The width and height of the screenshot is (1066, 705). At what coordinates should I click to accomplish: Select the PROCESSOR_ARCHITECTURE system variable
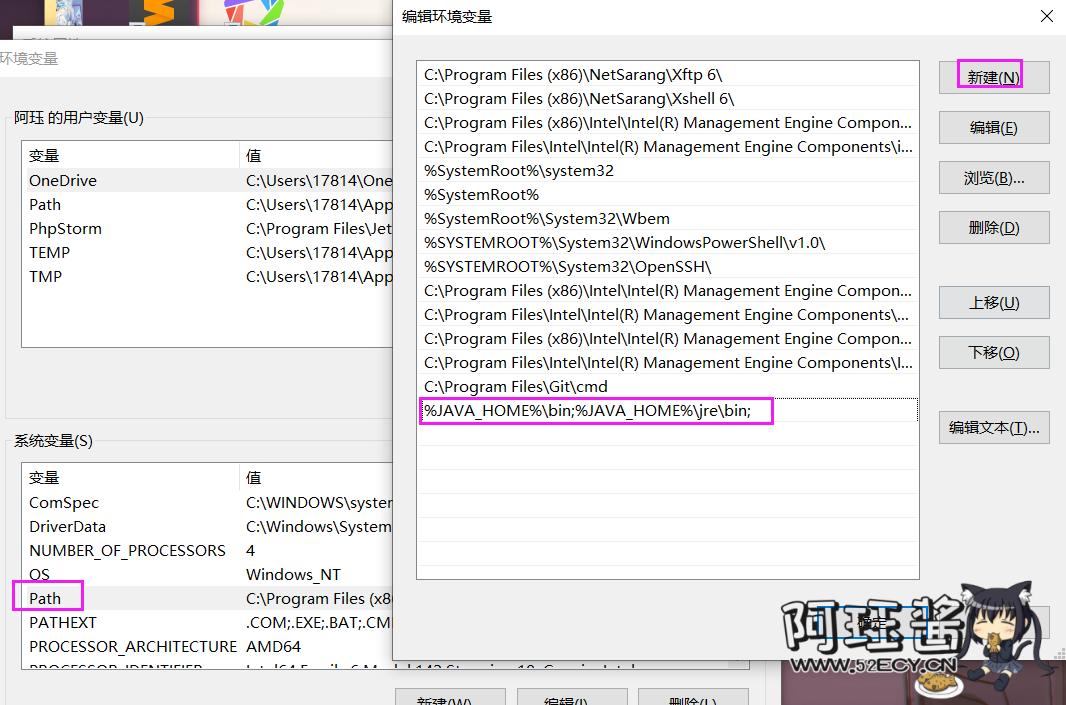[x=207, y=647]
